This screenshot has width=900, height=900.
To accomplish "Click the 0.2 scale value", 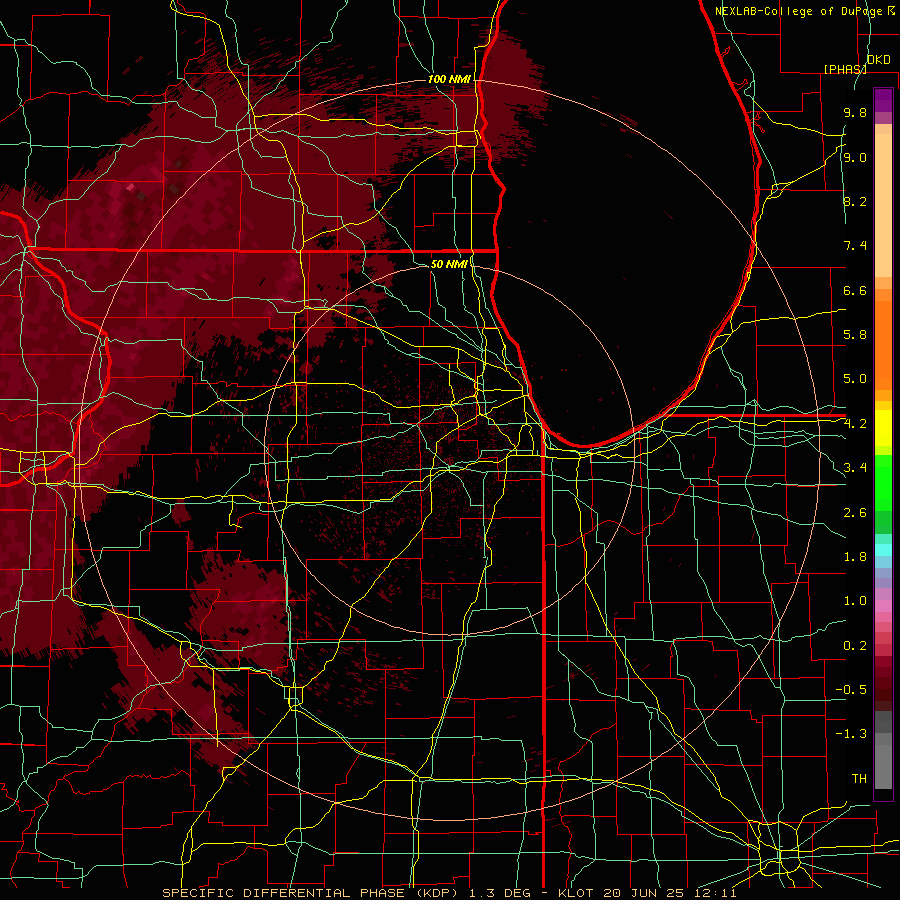I will tap(855, 646).
